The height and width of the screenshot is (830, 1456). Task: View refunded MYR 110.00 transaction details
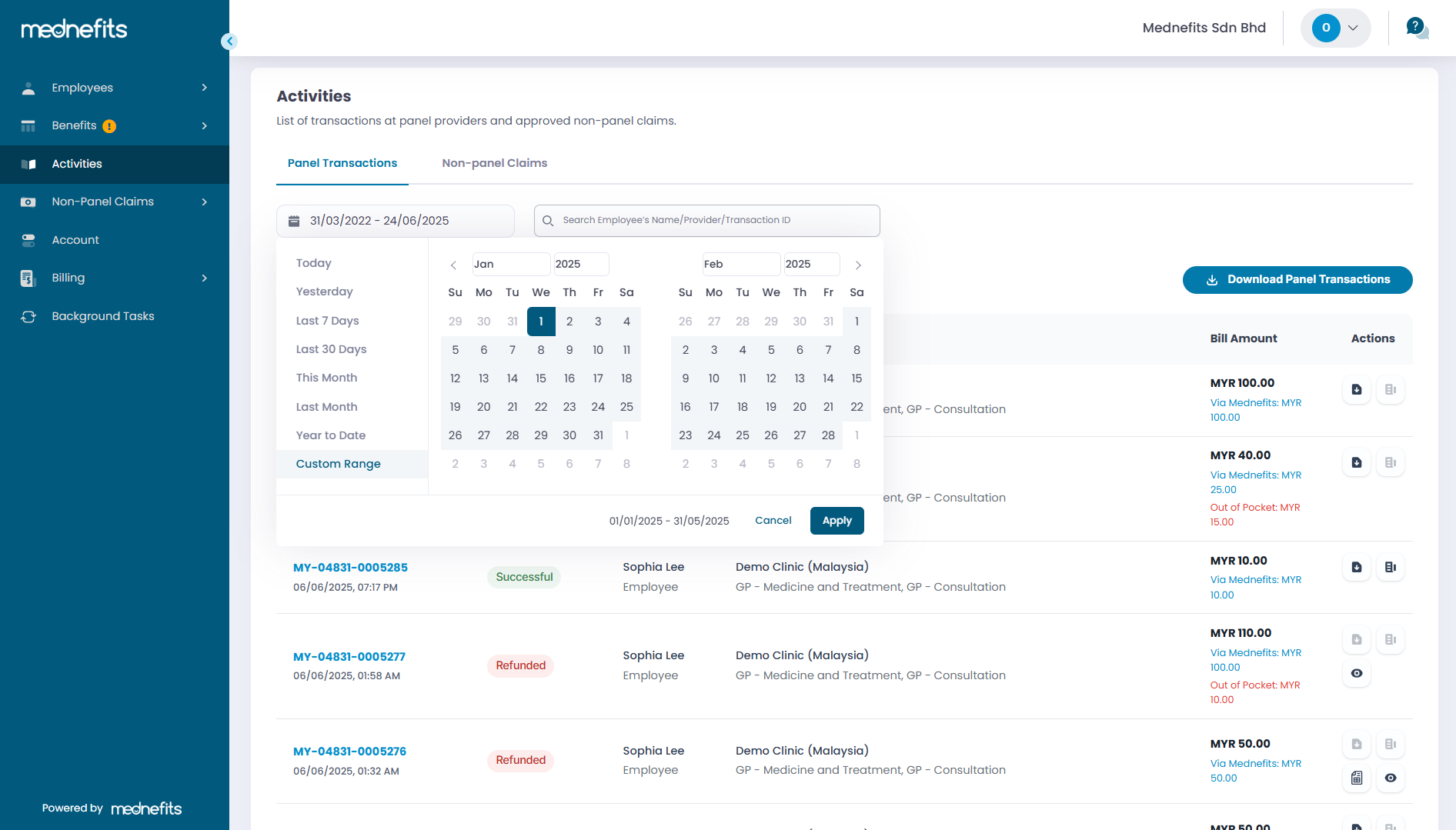pos(1357,673)
